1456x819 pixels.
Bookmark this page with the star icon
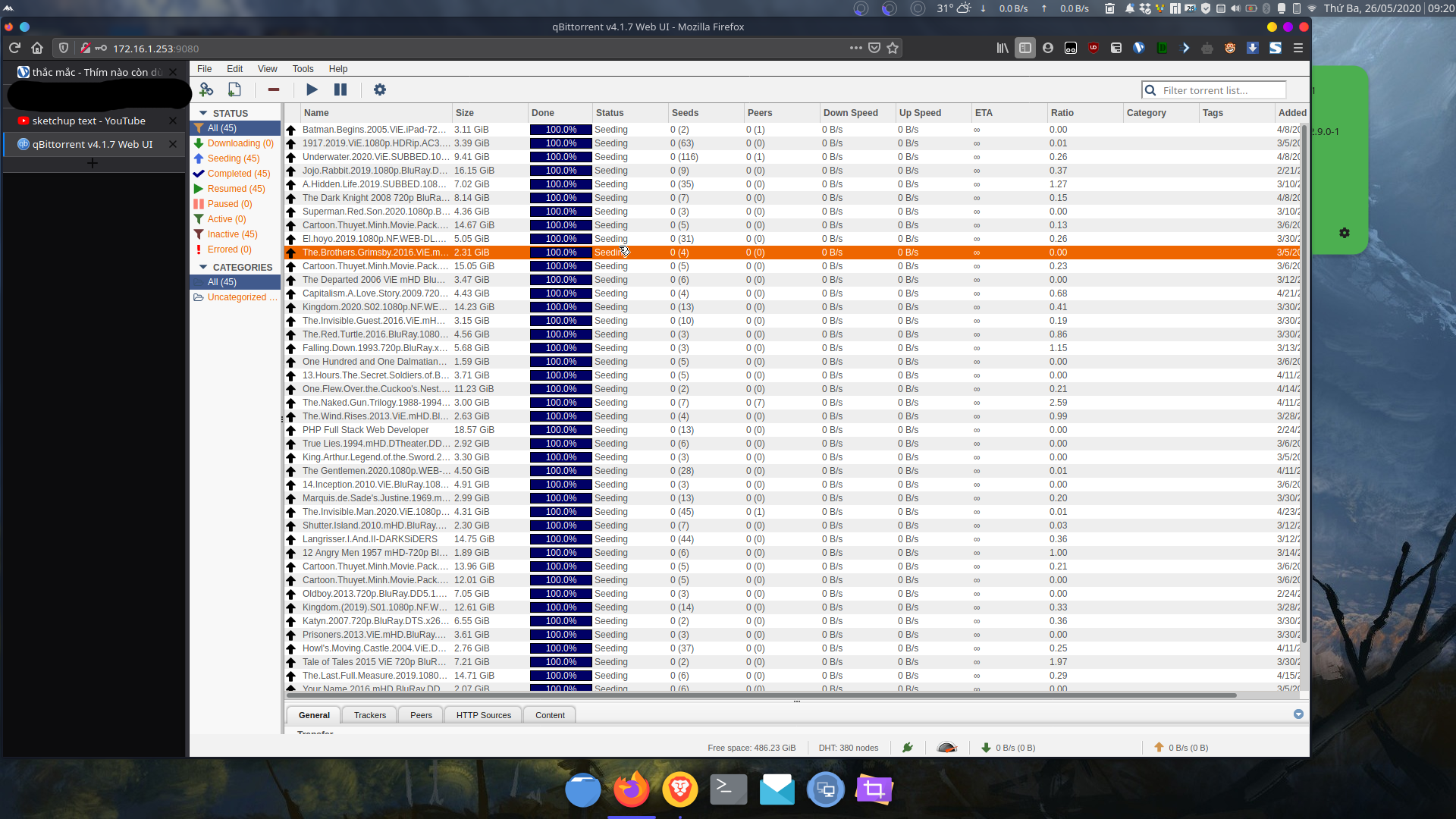[893, 48]
